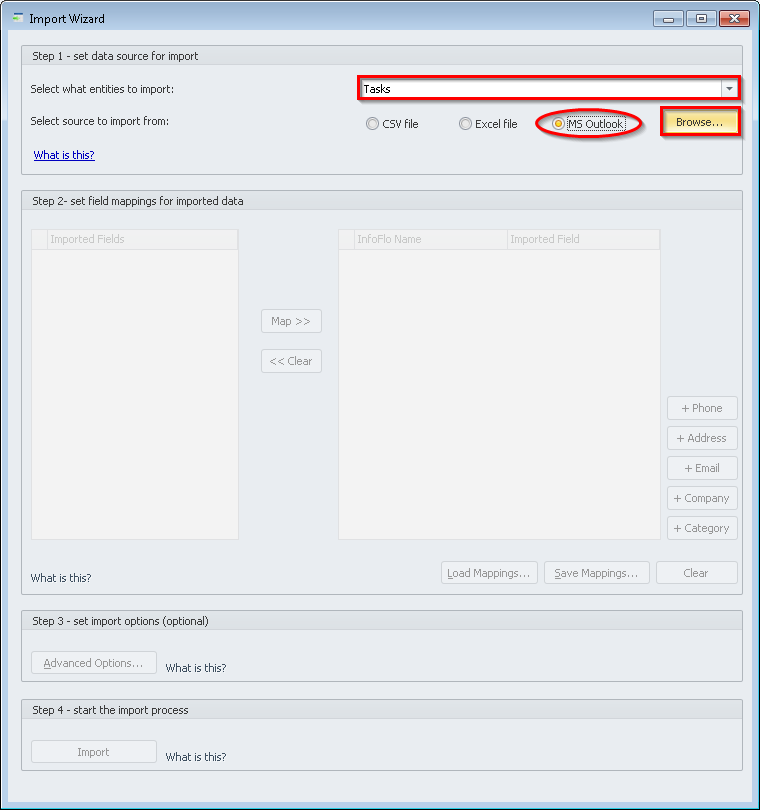
Task: Add a company field with + Company
Action: pos(702,498)
